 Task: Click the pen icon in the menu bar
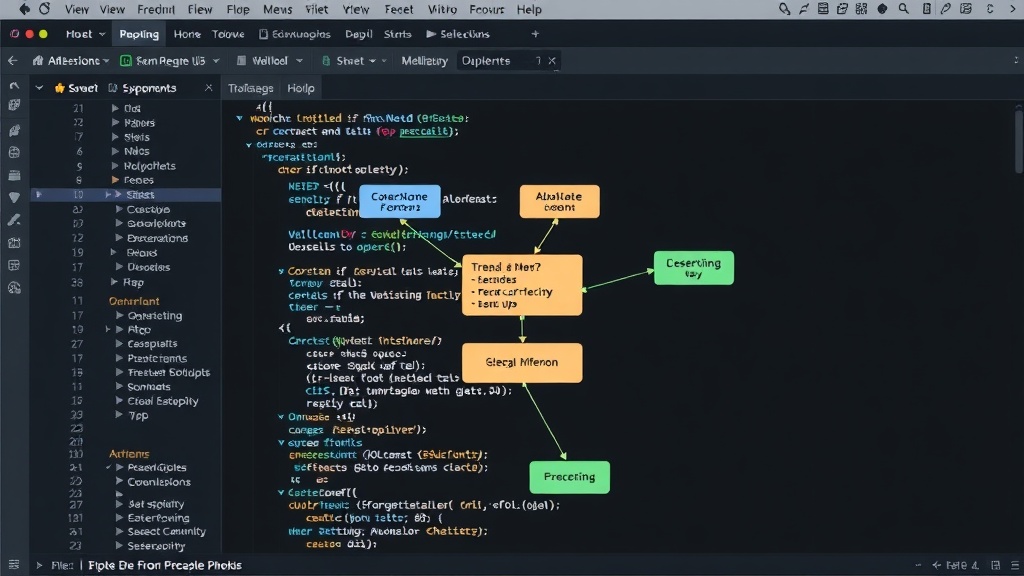[x=945, y=9]
